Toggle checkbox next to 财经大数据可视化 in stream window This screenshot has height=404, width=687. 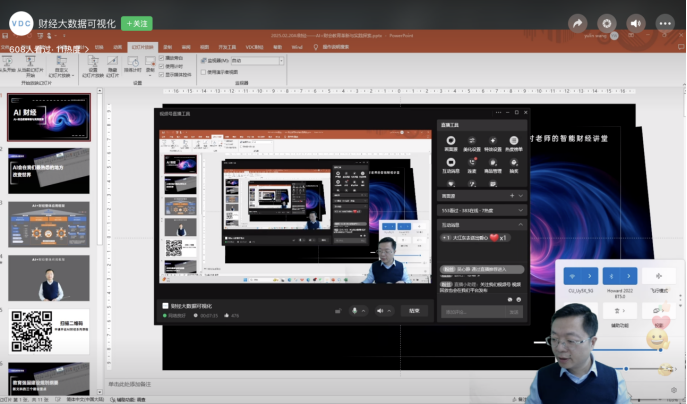click(x=166, y=306)
